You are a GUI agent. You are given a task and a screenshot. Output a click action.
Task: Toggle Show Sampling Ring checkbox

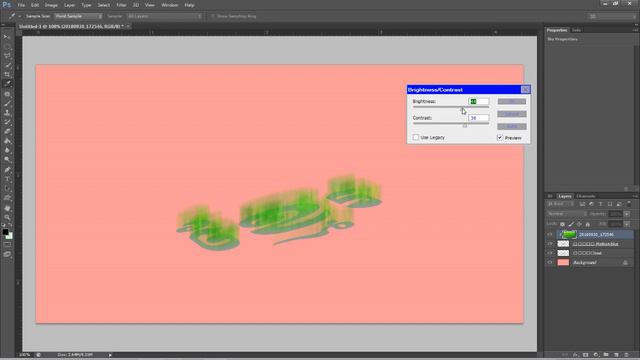click(x=213, y=16)
